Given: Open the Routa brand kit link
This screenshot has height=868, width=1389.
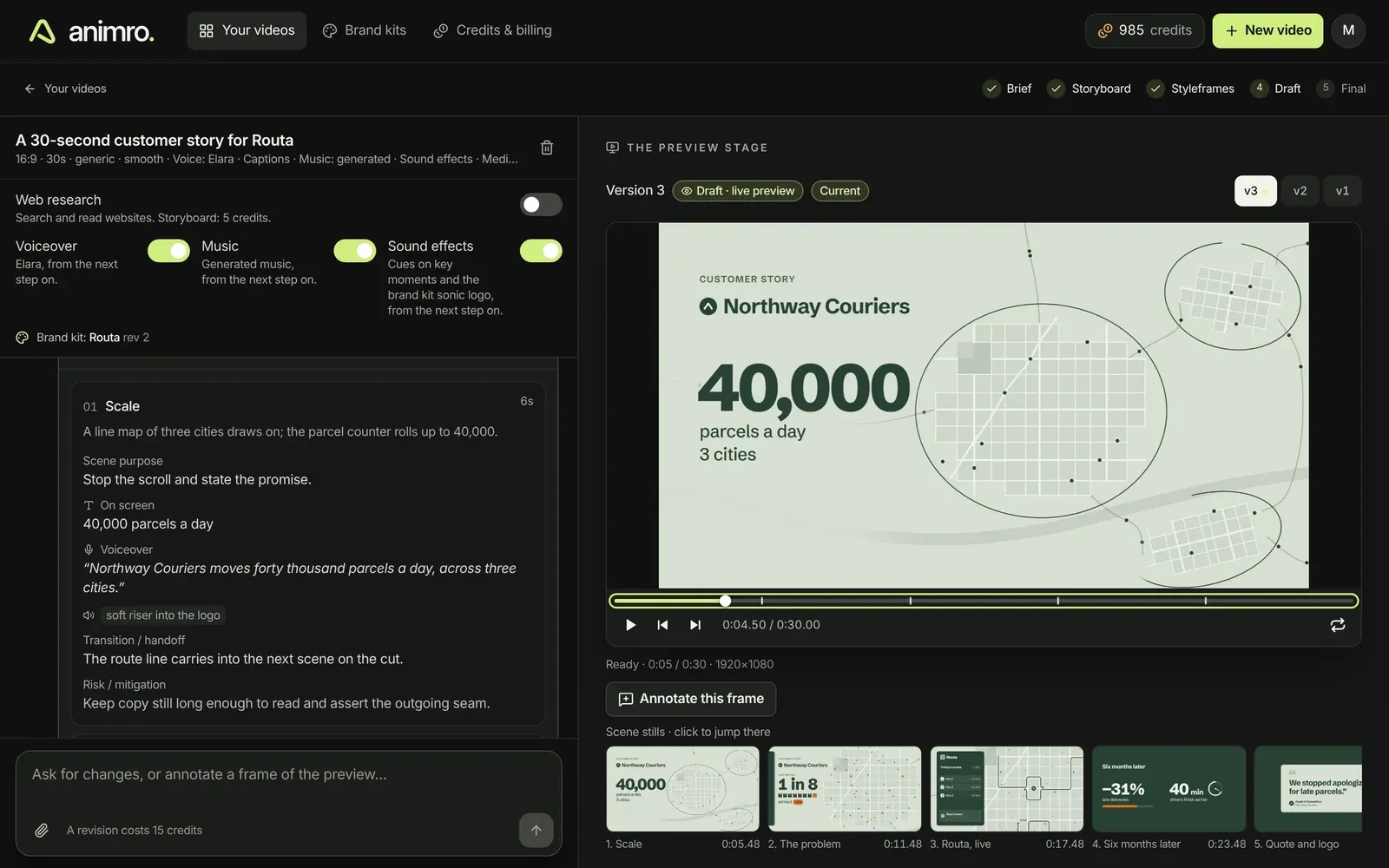Looking at the screenshot, I should 104,338.
